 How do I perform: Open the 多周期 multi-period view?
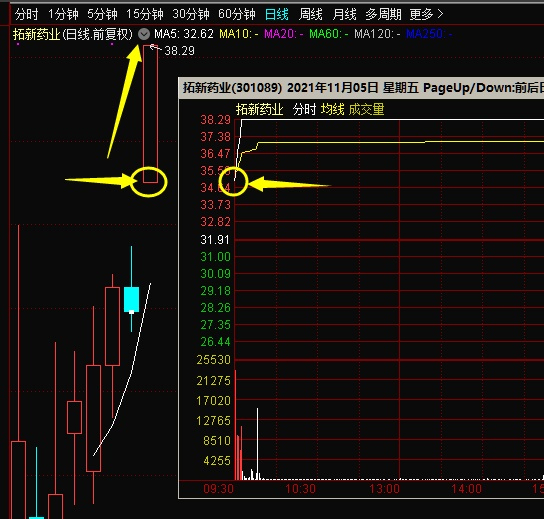[383, 14]
